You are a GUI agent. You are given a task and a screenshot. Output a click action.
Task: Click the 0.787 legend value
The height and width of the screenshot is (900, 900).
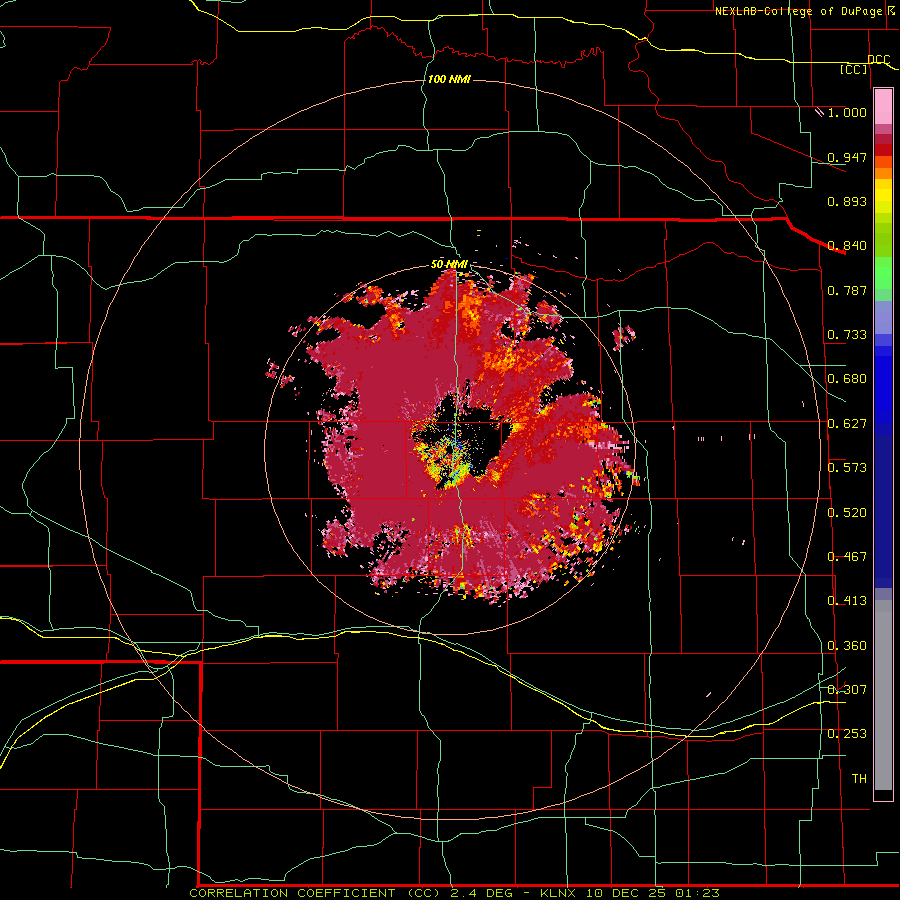click(847, 290)
